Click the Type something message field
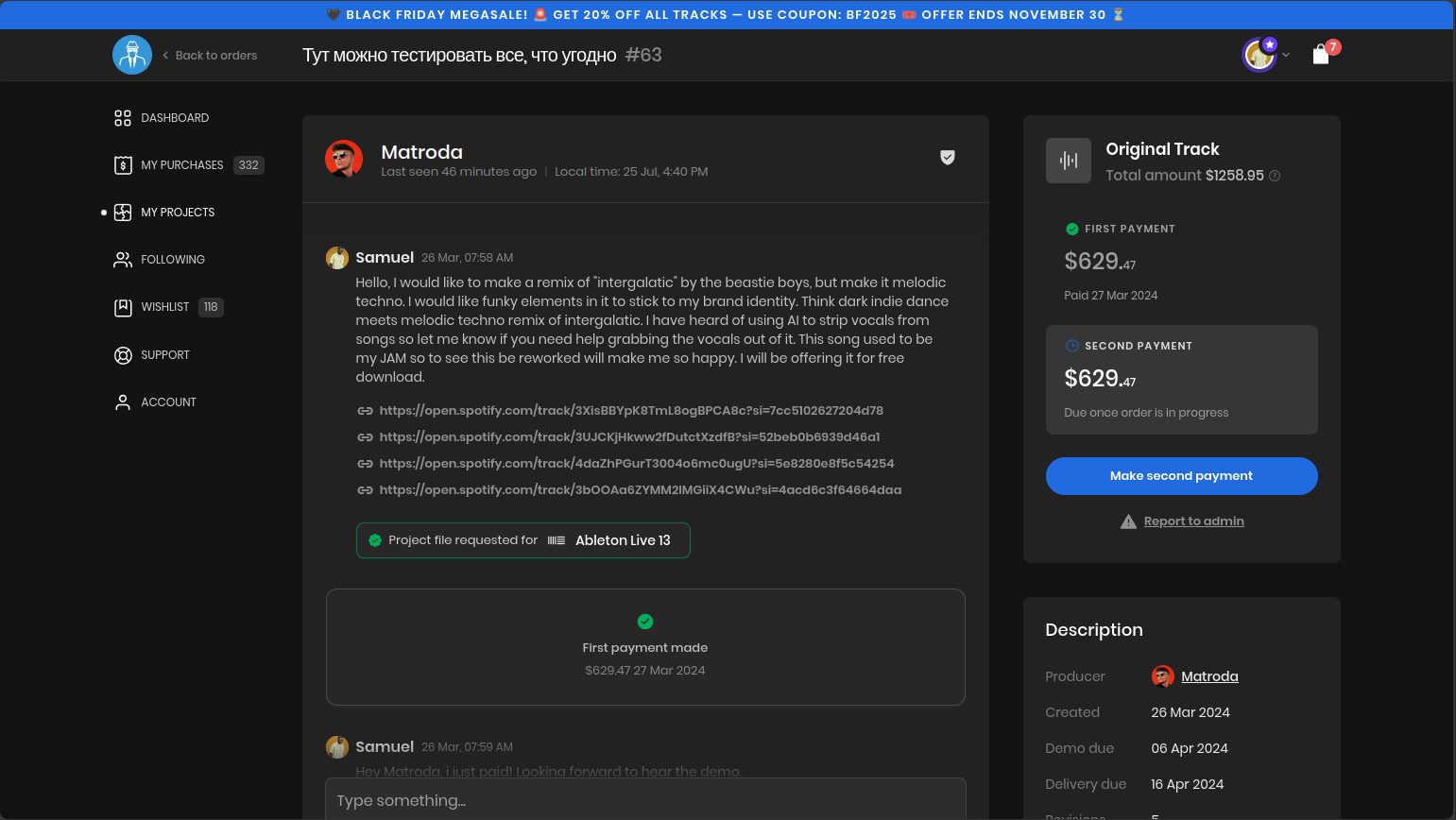 (x=645, y=800)
